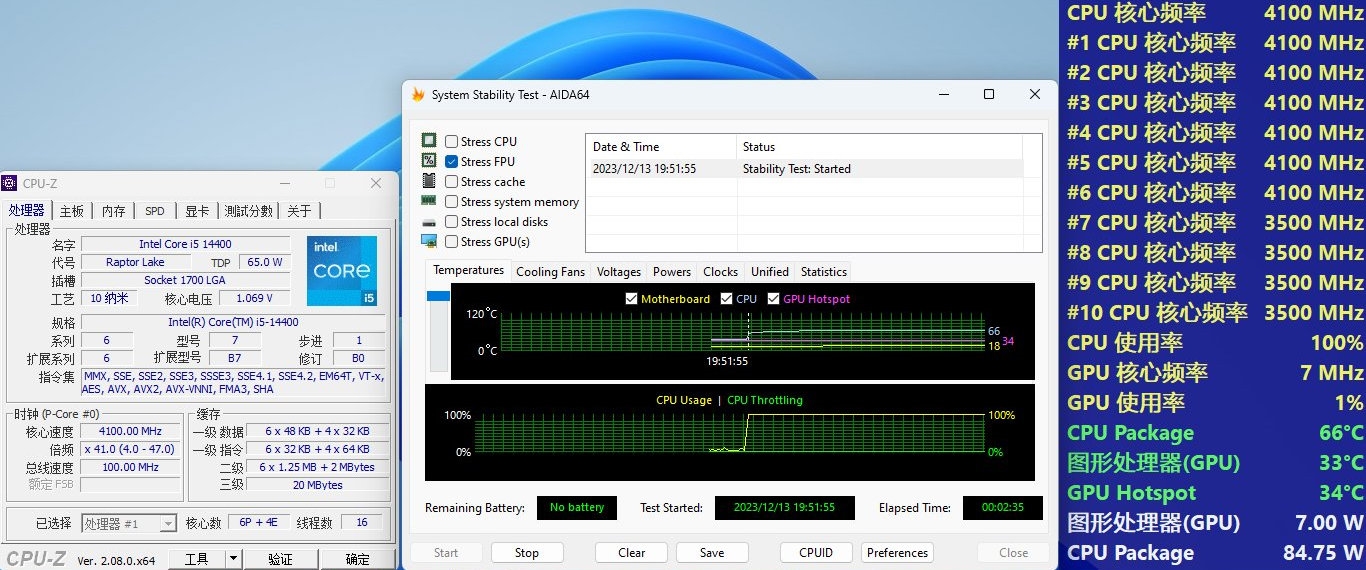1366x570 pixels.
Task: Stop the running stability test
Action: pos(526,553)
